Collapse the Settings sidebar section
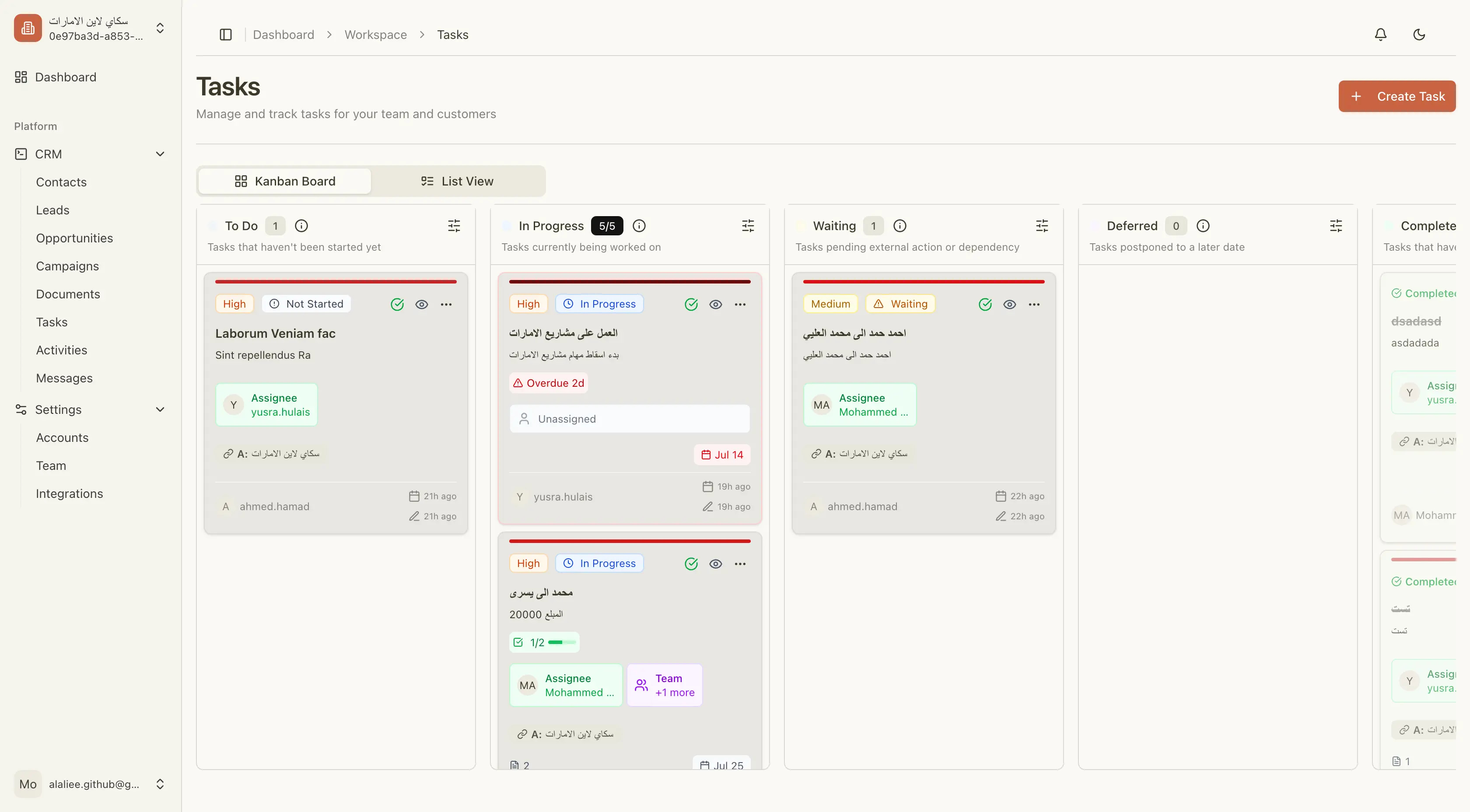Viewport: 1470px width, 812px height. pyautogui.click(x=160, y=409)
